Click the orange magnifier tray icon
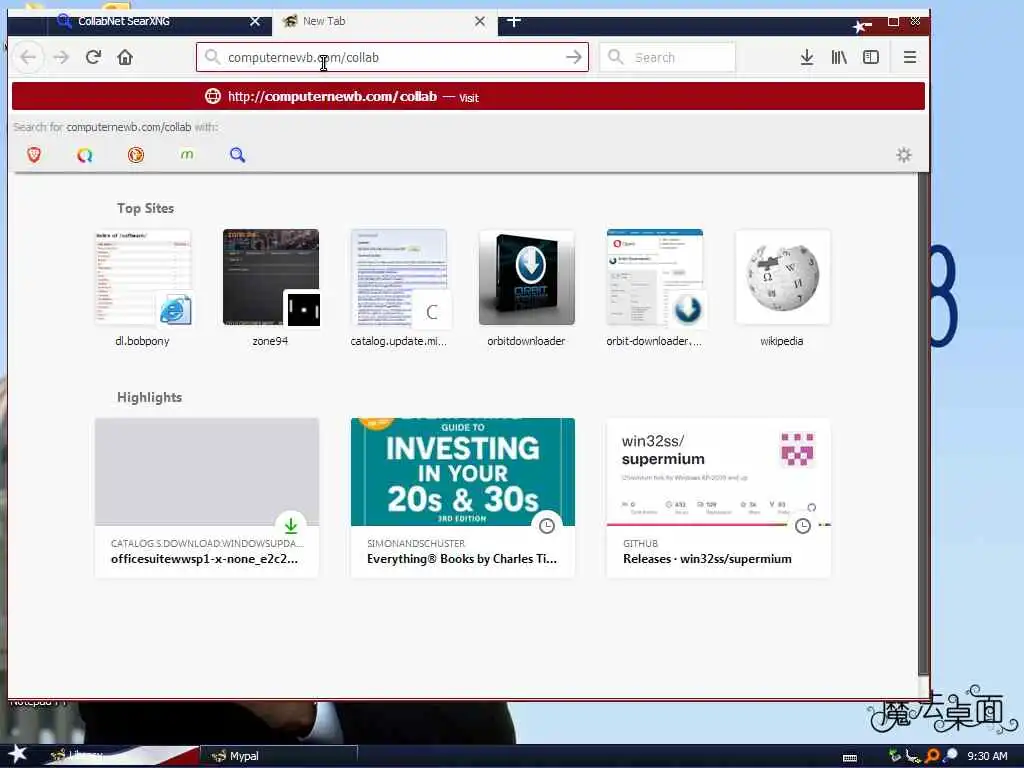Screen dimensions: 1024x768 pos(932,756)
